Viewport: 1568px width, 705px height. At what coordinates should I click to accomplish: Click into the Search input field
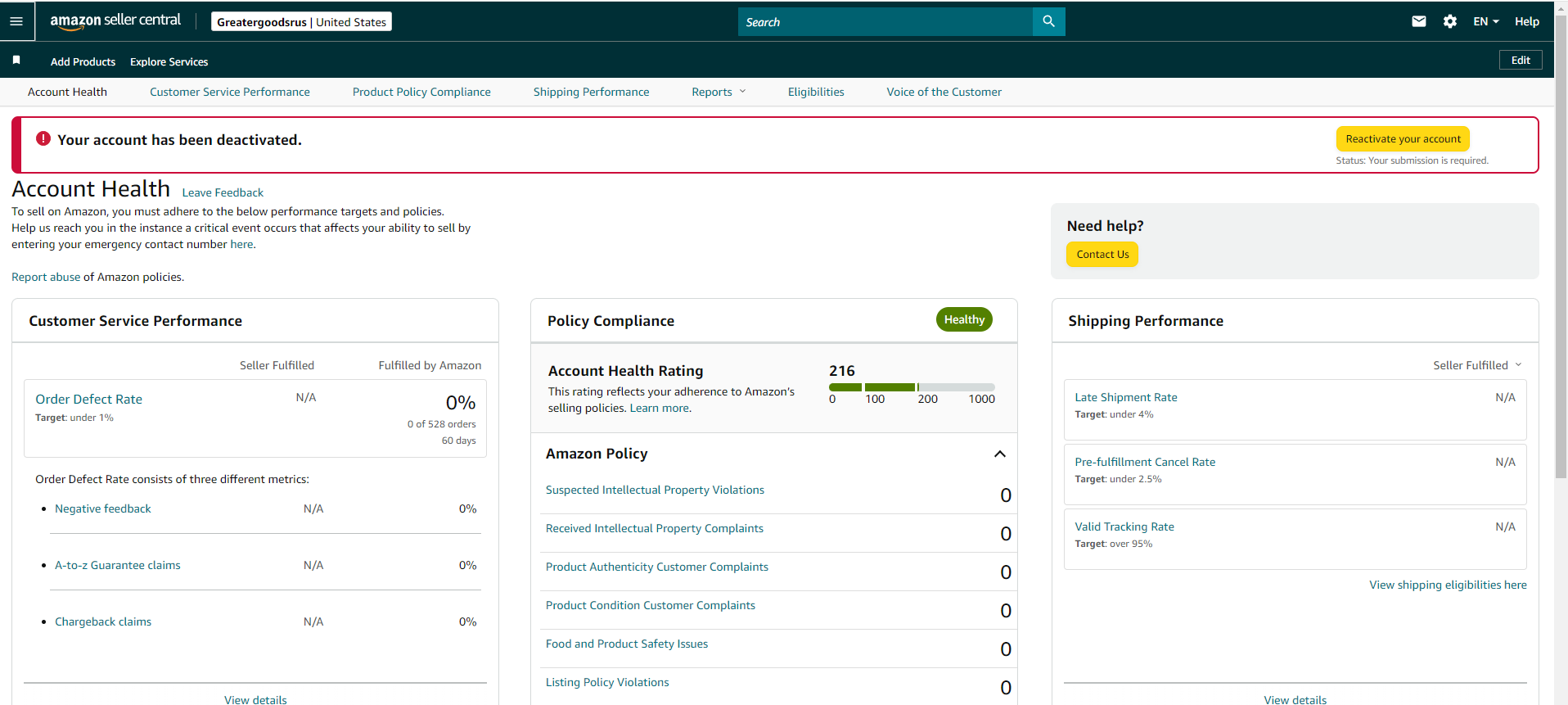click(885, 22)
